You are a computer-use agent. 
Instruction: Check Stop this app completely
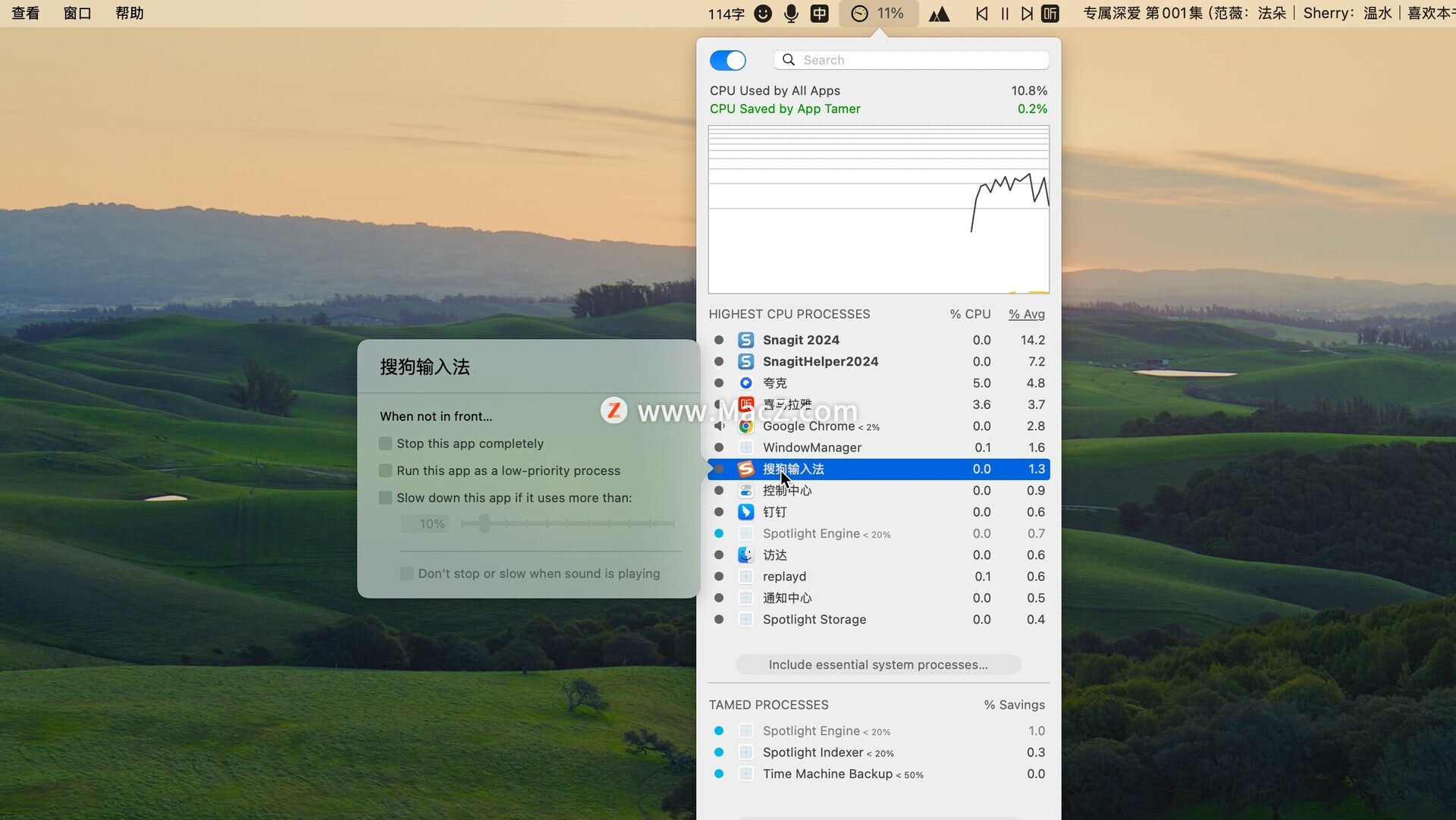pyautogui.click(x=385, y=444)
